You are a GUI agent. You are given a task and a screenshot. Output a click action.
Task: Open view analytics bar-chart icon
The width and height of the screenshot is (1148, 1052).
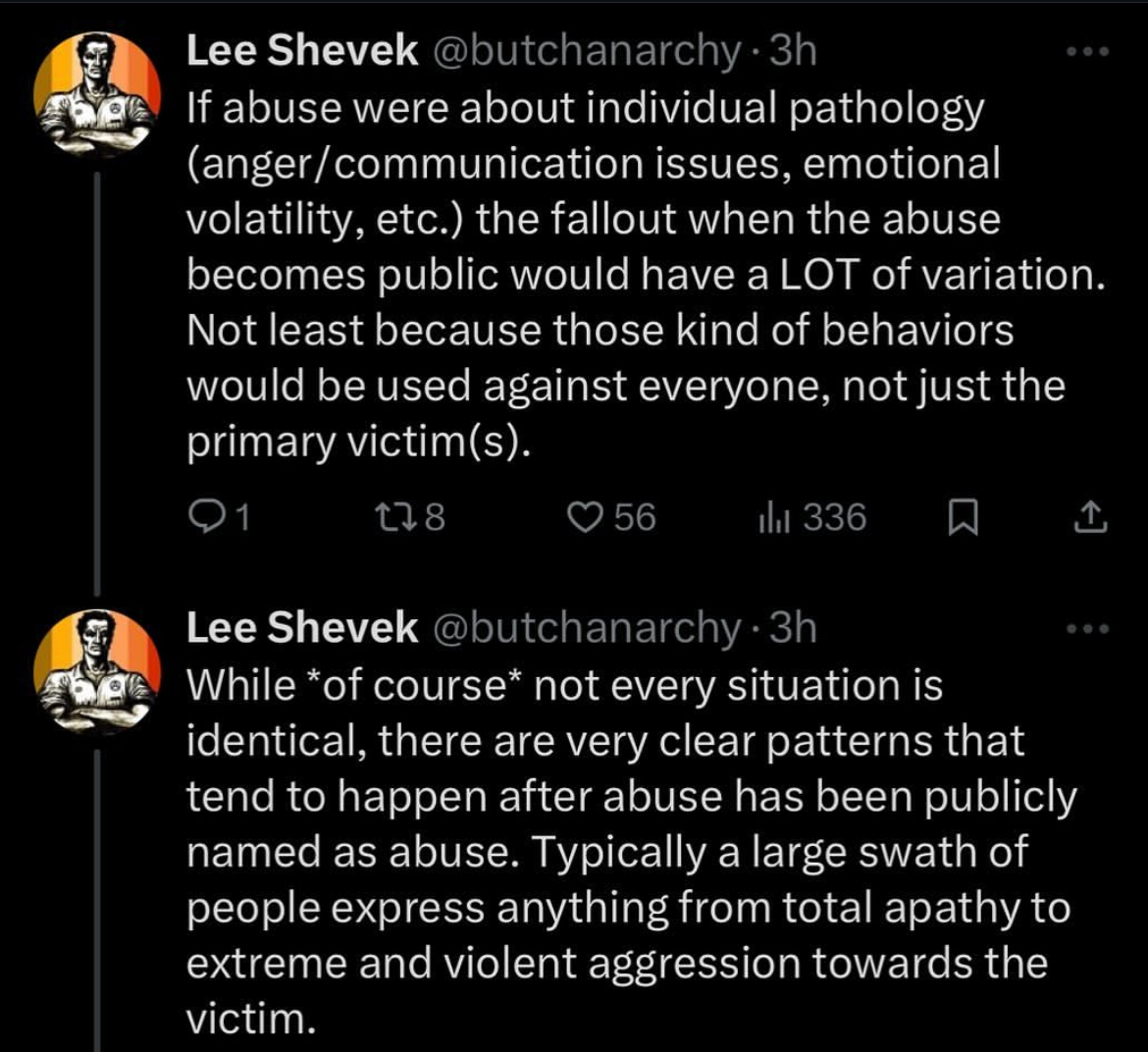tap(766, 517)
